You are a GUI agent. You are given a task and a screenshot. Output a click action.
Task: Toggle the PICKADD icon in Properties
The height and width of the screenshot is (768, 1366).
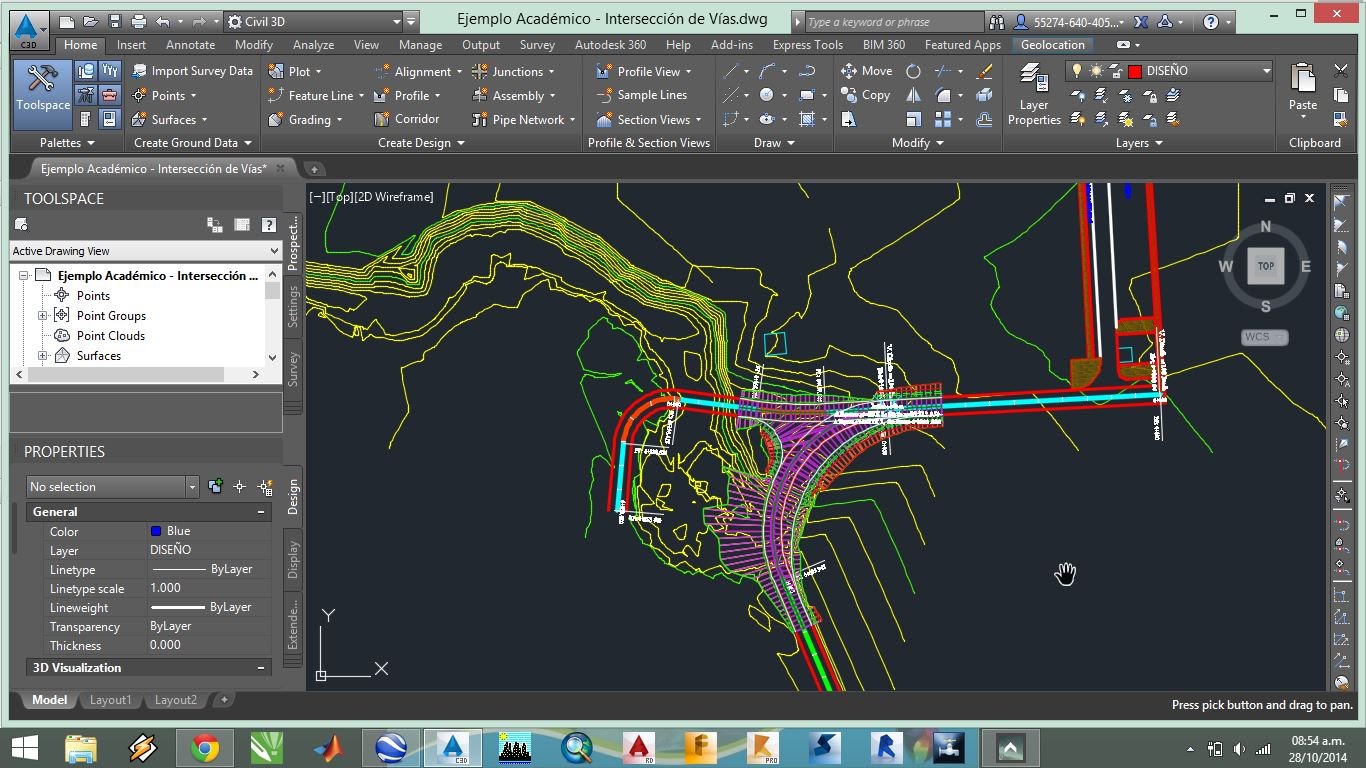click(x=215, y=487)
